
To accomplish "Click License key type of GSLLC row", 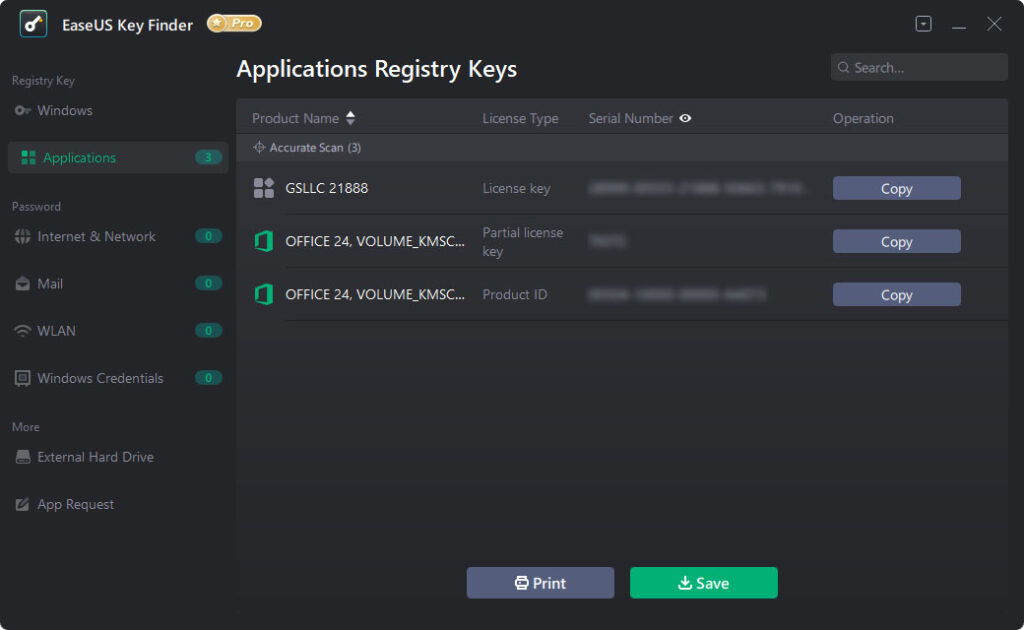I will (516, 188).
